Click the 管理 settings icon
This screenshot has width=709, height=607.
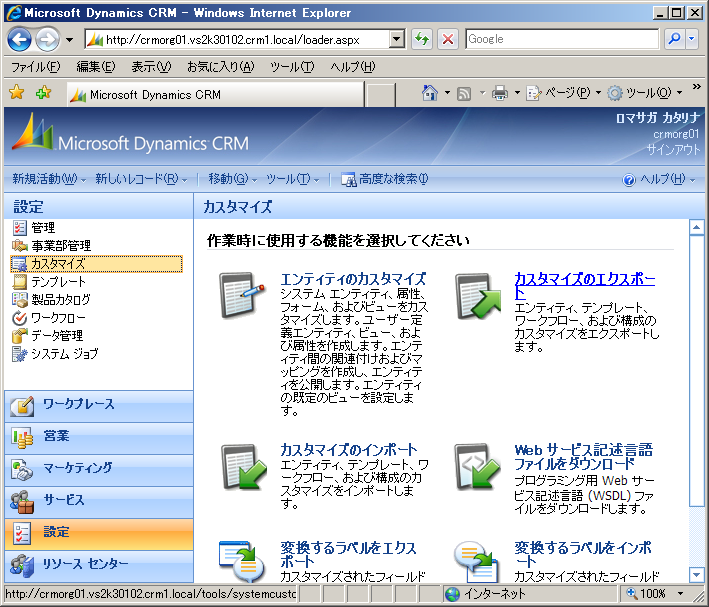19,228
